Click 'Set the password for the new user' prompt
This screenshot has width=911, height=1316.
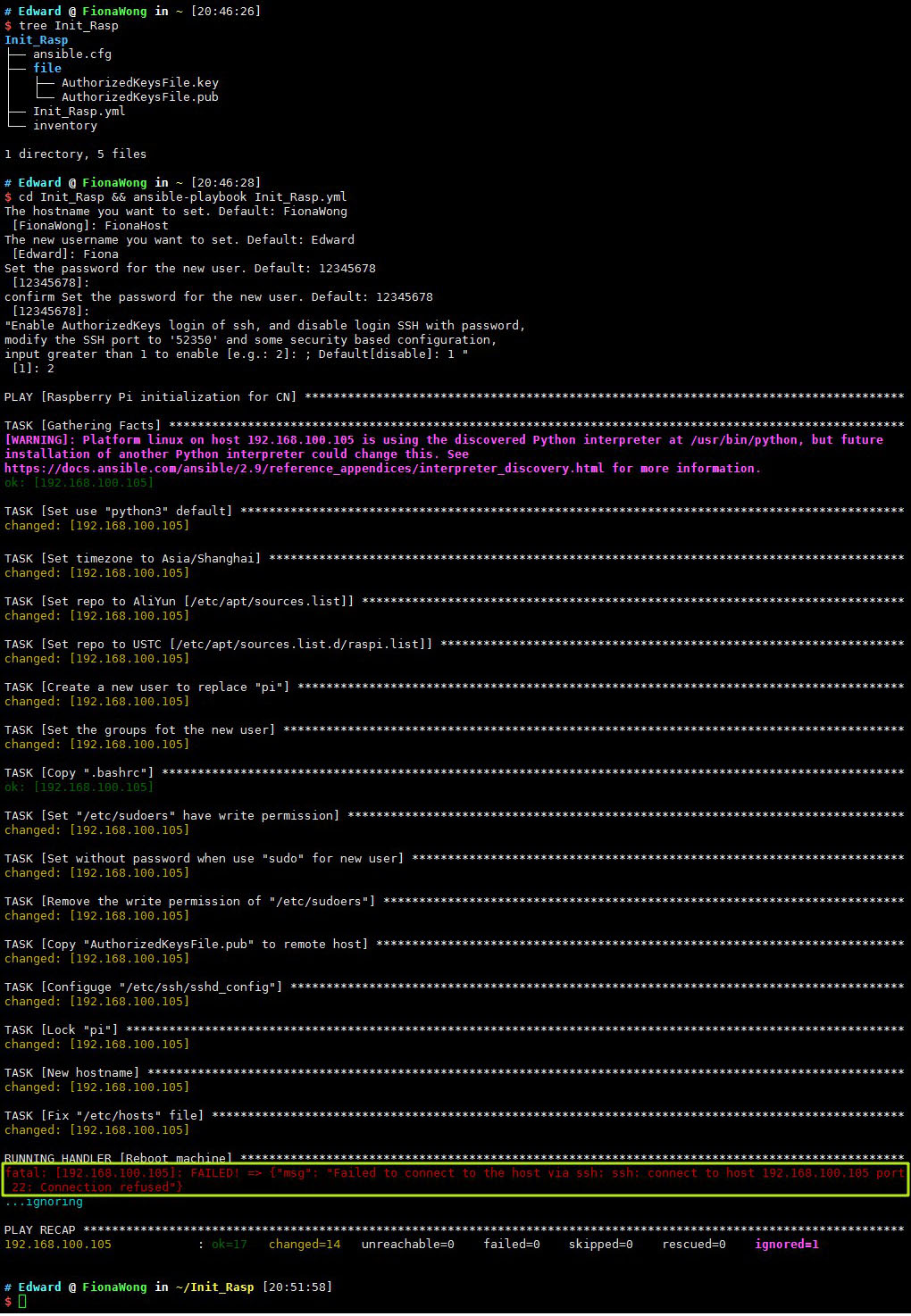[190, 269]
